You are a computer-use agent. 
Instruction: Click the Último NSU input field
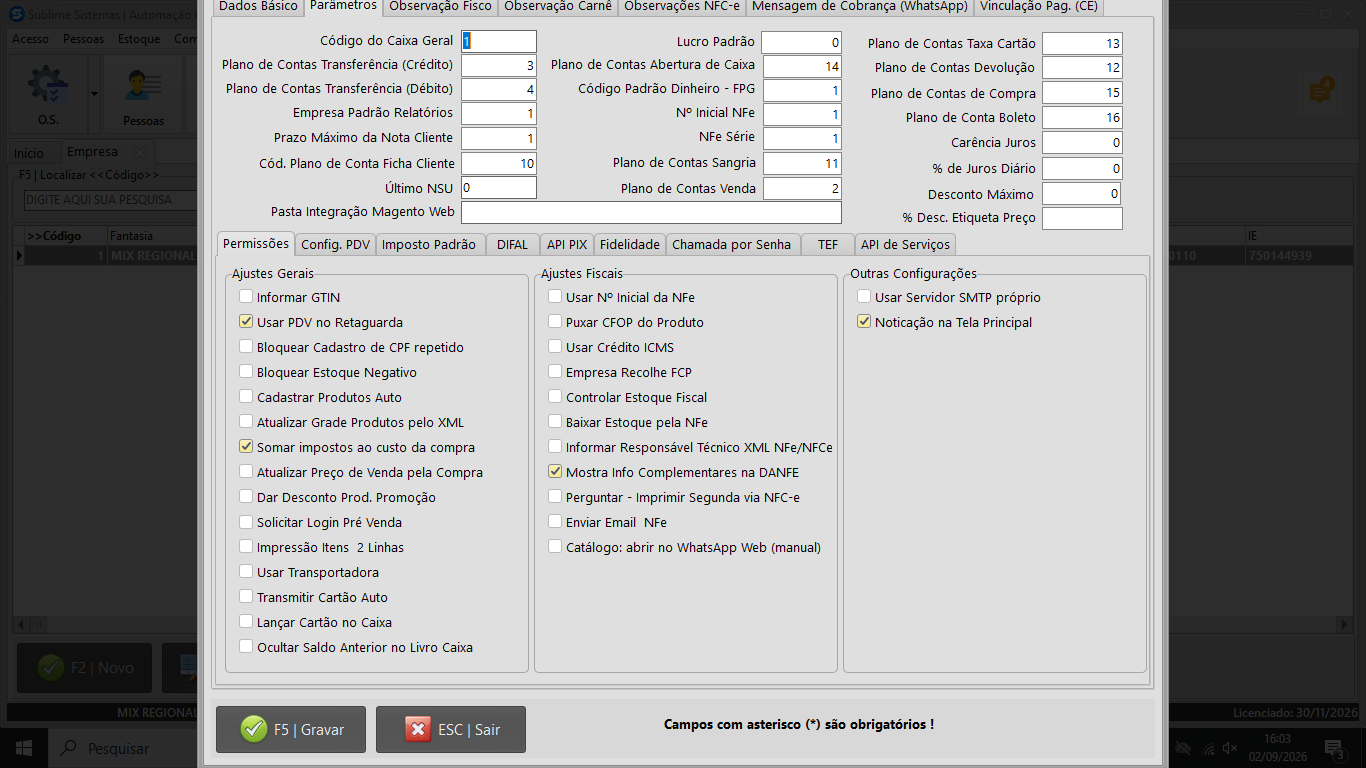(499, 187)
